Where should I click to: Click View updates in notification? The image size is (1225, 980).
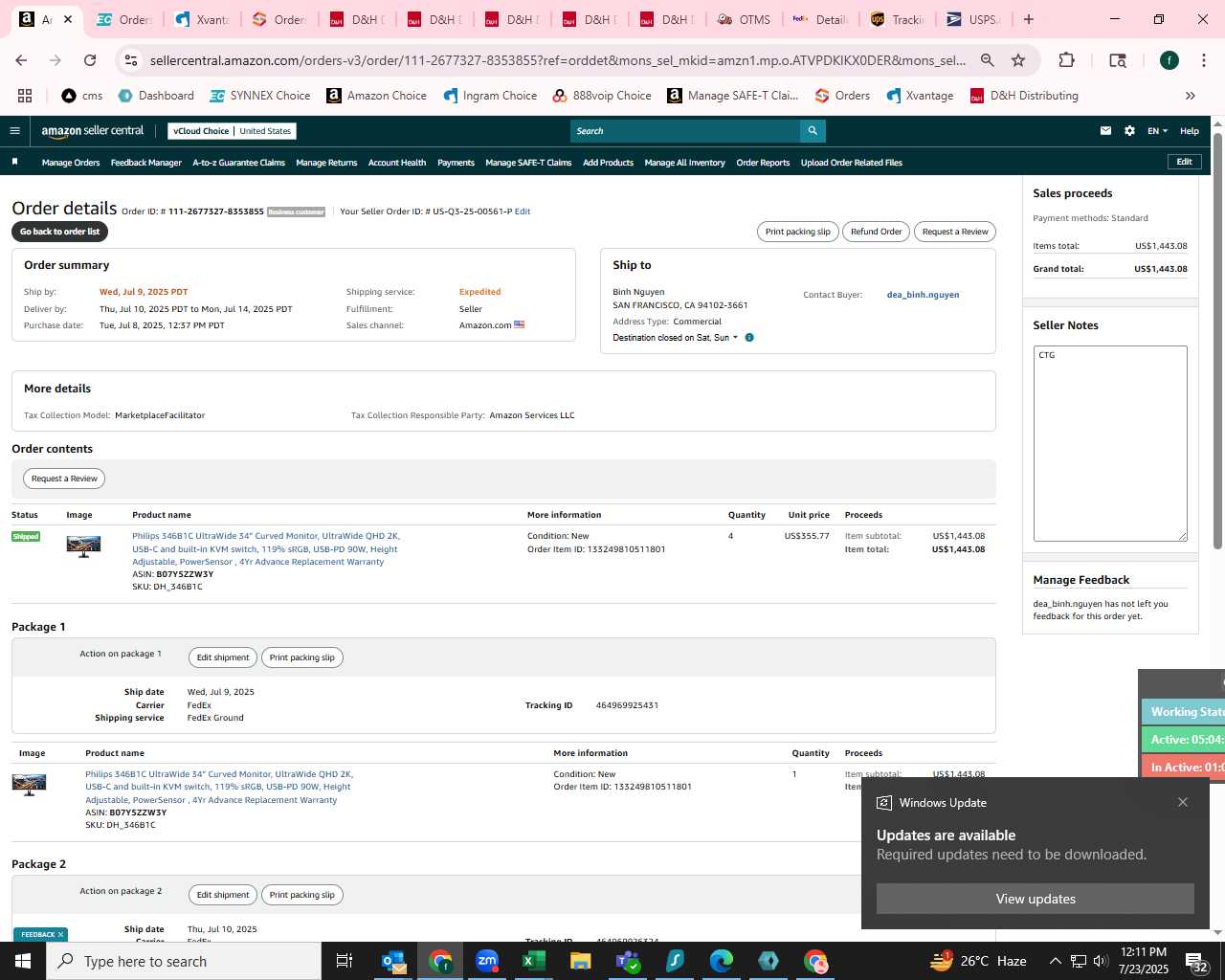(x=1036, y=899)
